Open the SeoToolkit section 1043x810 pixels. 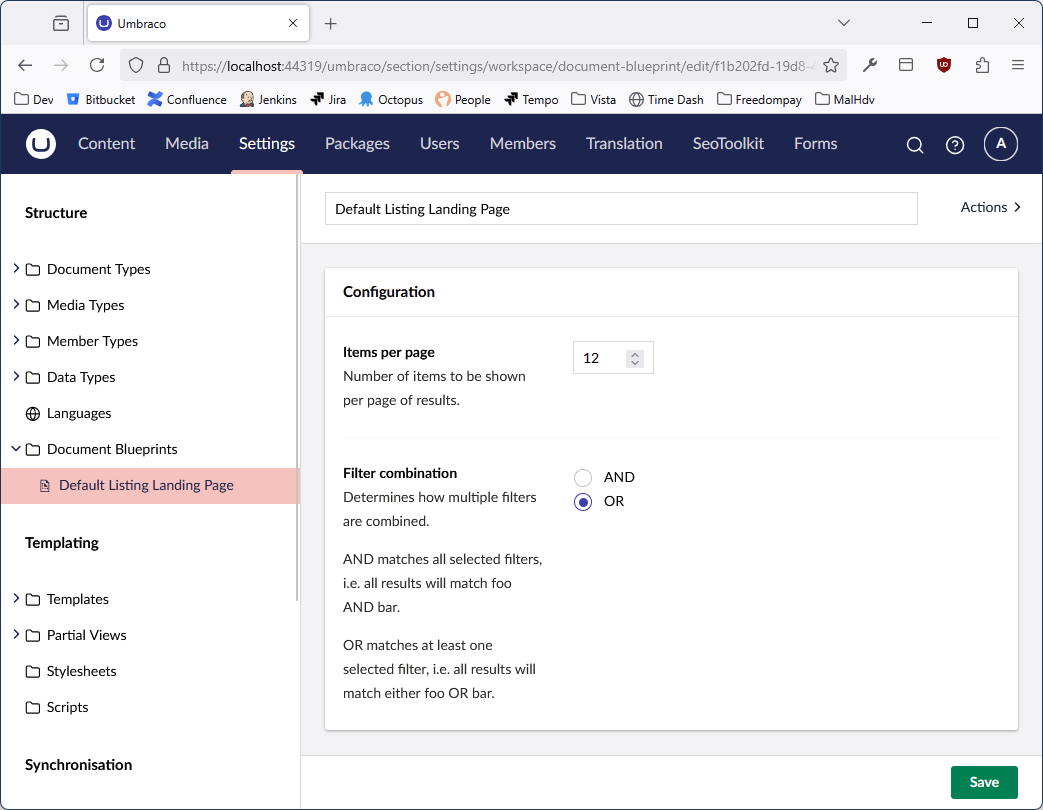728,144
